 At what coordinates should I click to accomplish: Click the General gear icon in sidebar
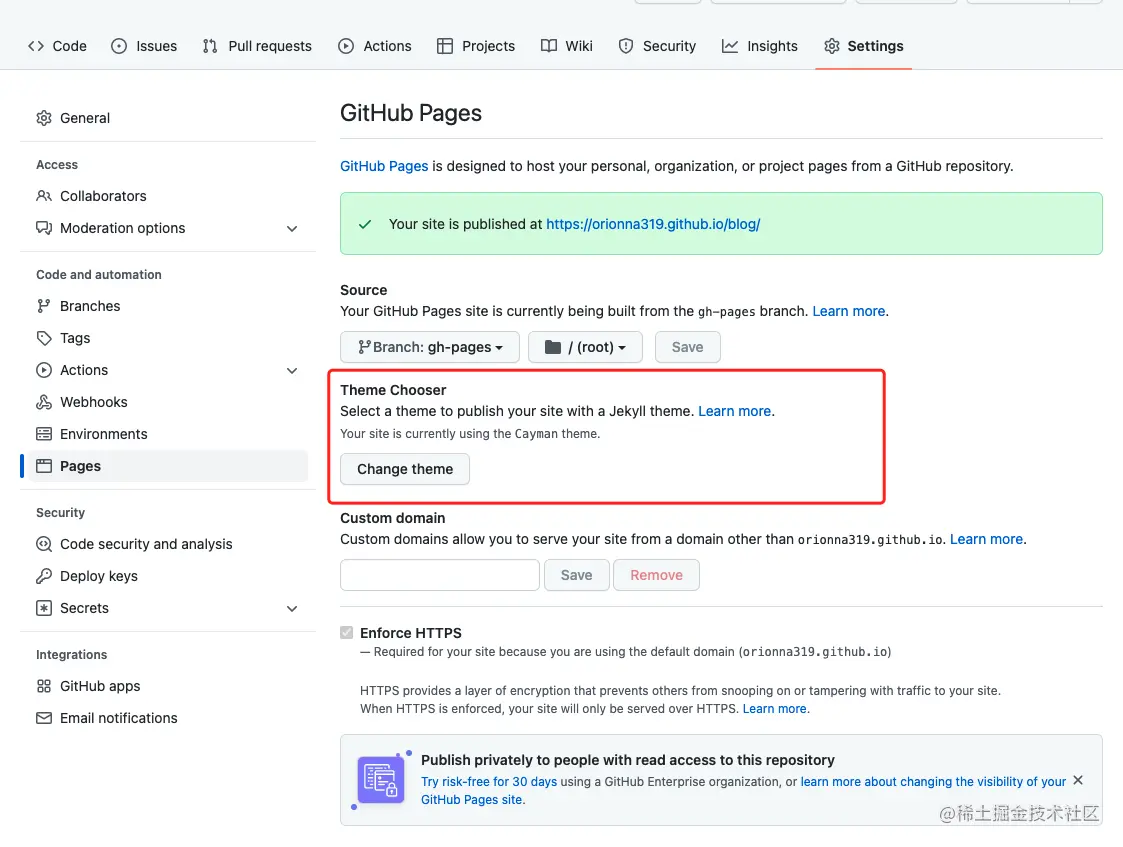pyautogui.click(x=44, y=118)
